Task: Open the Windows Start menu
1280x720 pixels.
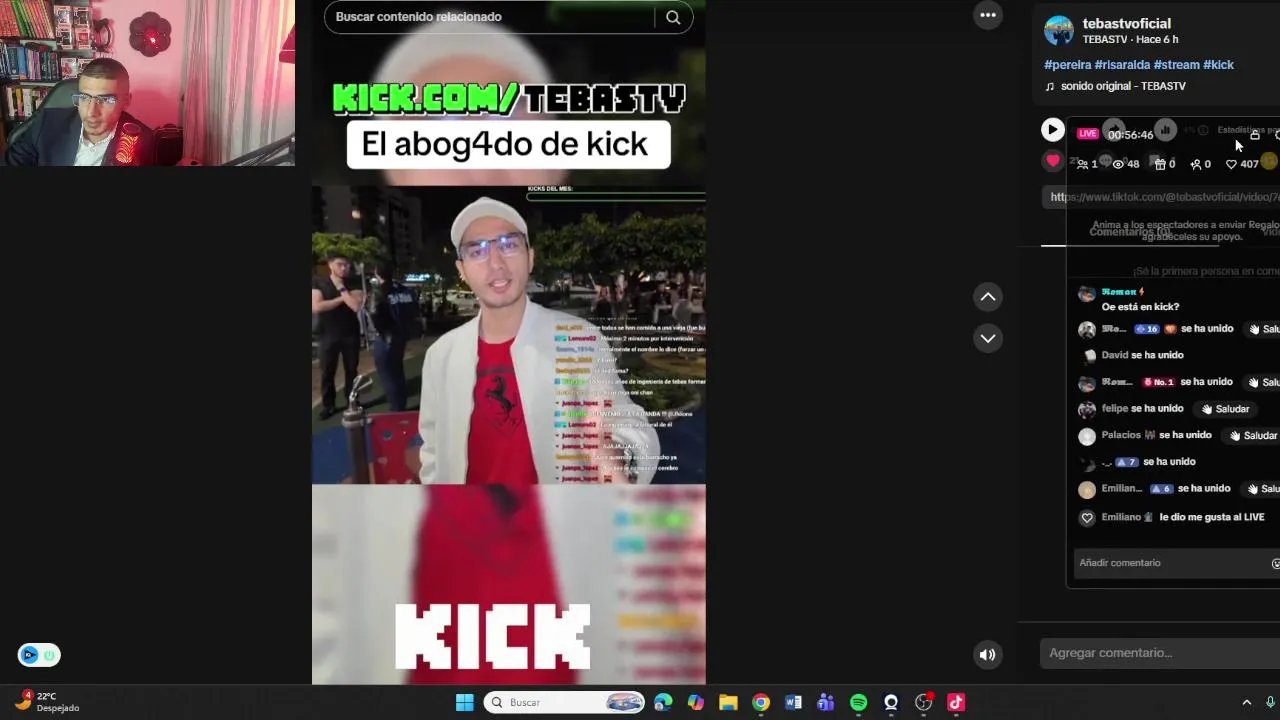Action: [x=465, y=702]
